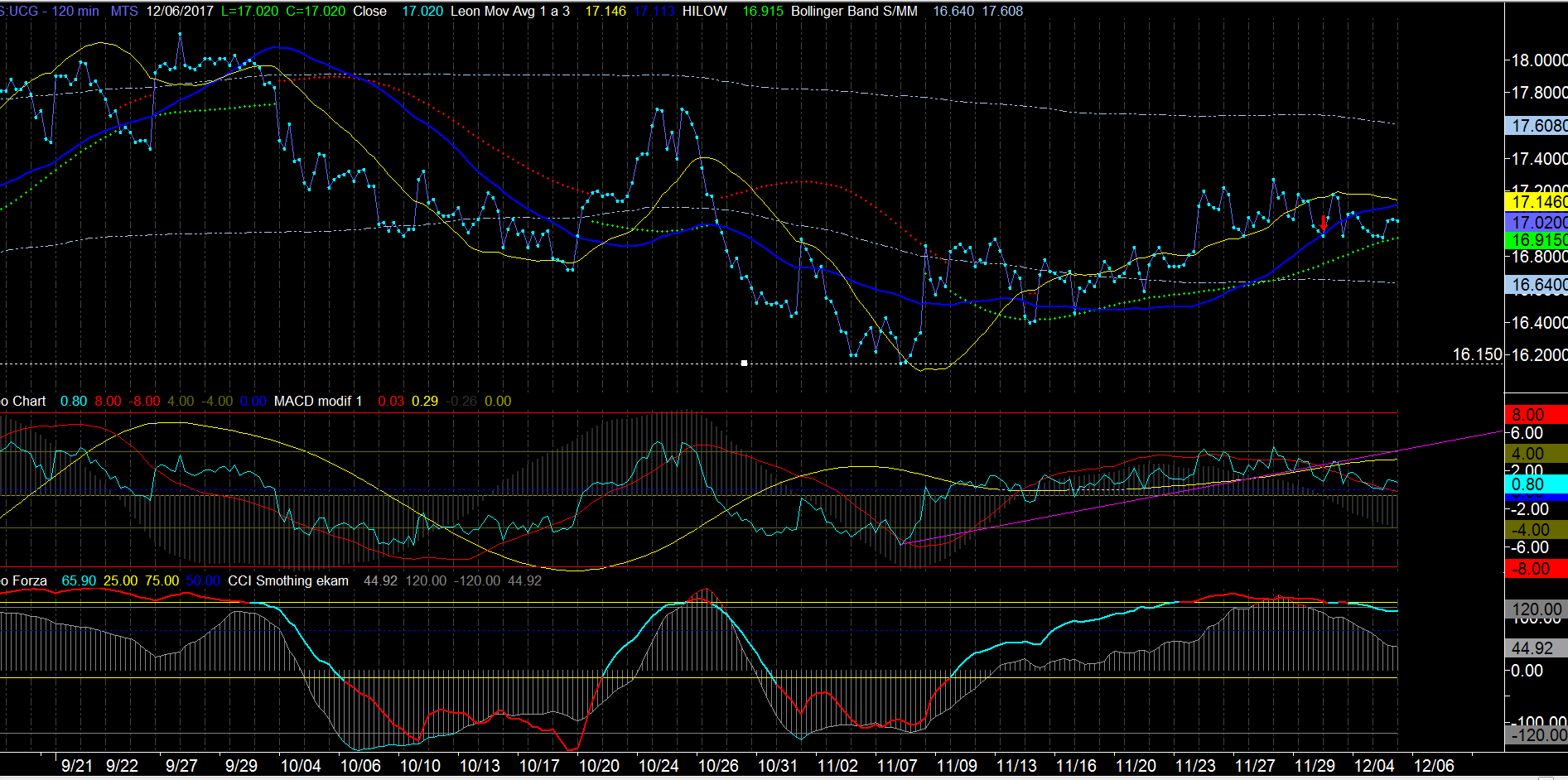Select the gray 44.92 tag on CCI axis
The height and width of the screenshot is (780, 1568).
tap(1537, 648)
